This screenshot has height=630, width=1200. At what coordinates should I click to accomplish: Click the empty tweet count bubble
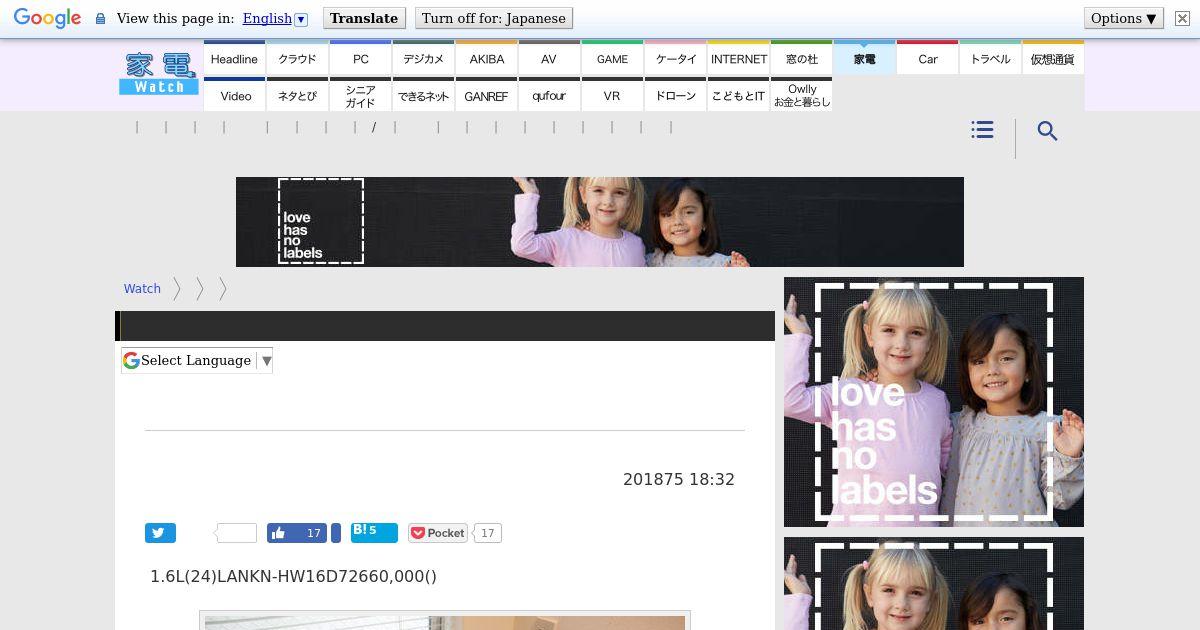point(237,533)
